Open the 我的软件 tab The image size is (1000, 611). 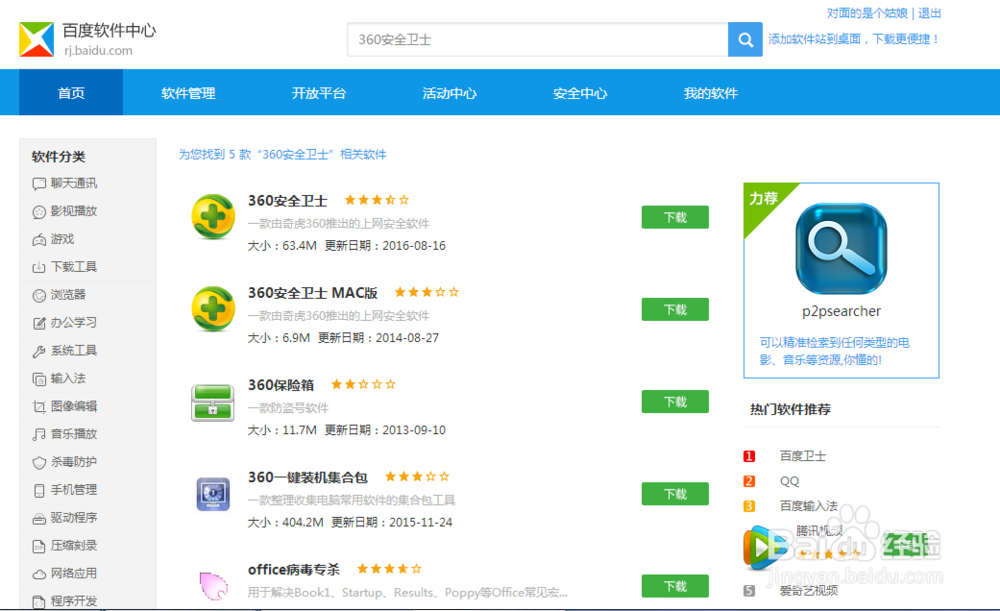[x=710, y=93]
